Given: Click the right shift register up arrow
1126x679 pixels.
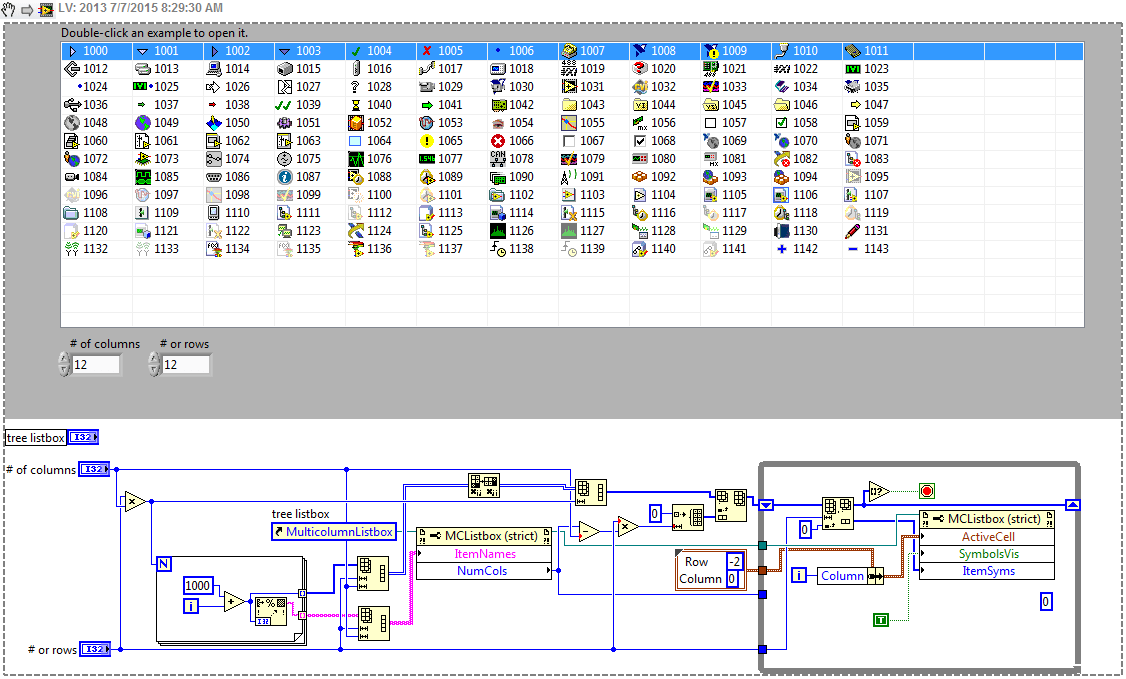Looking at the screenshot, I should click(1071, 505).
